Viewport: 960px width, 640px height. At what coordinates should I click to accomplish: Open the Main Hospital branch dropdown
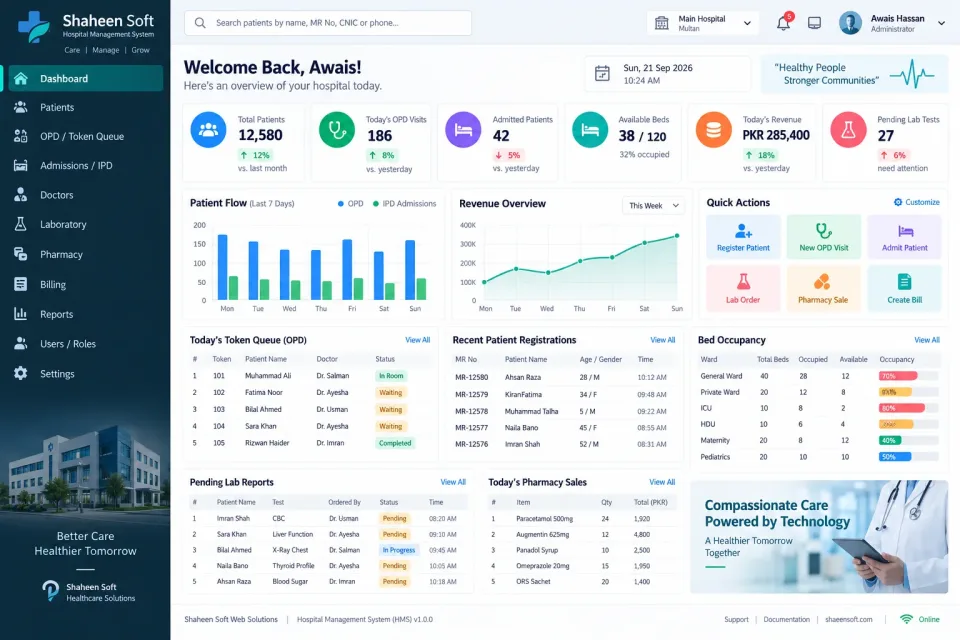pos(703,23)
